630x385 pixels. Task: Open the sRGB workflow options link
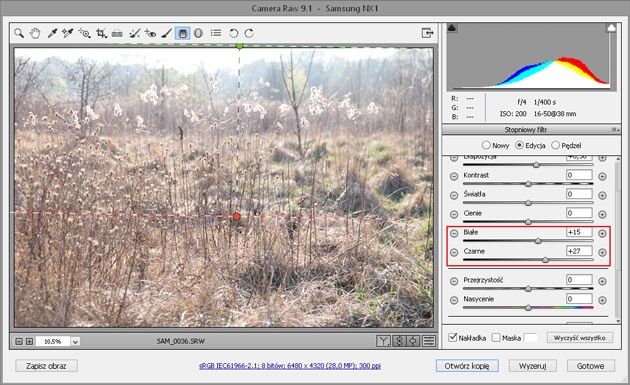click(290, 366)
